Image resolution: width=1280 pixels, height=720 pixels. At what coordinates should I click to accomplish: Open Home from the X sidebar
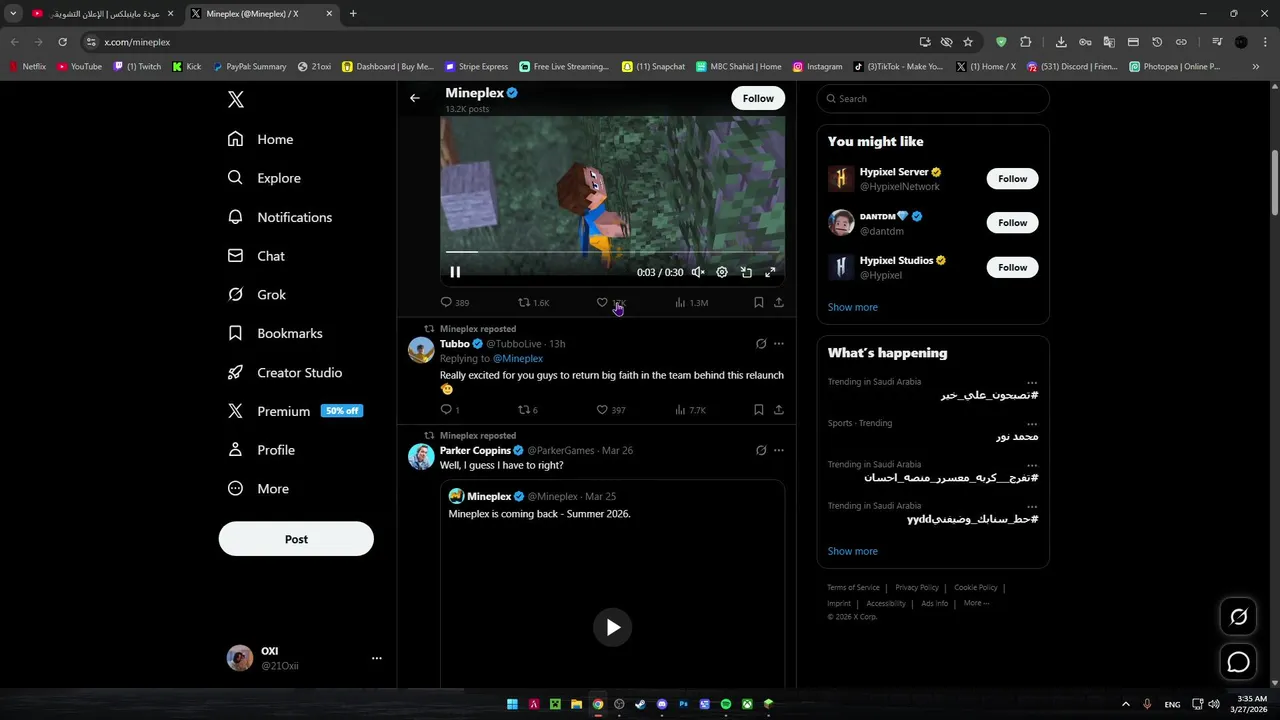tap(261, 139)
